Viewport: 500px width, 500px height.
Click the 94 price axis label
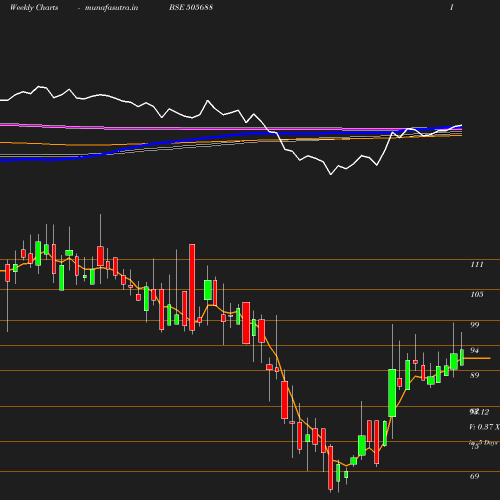click(474, 350)
